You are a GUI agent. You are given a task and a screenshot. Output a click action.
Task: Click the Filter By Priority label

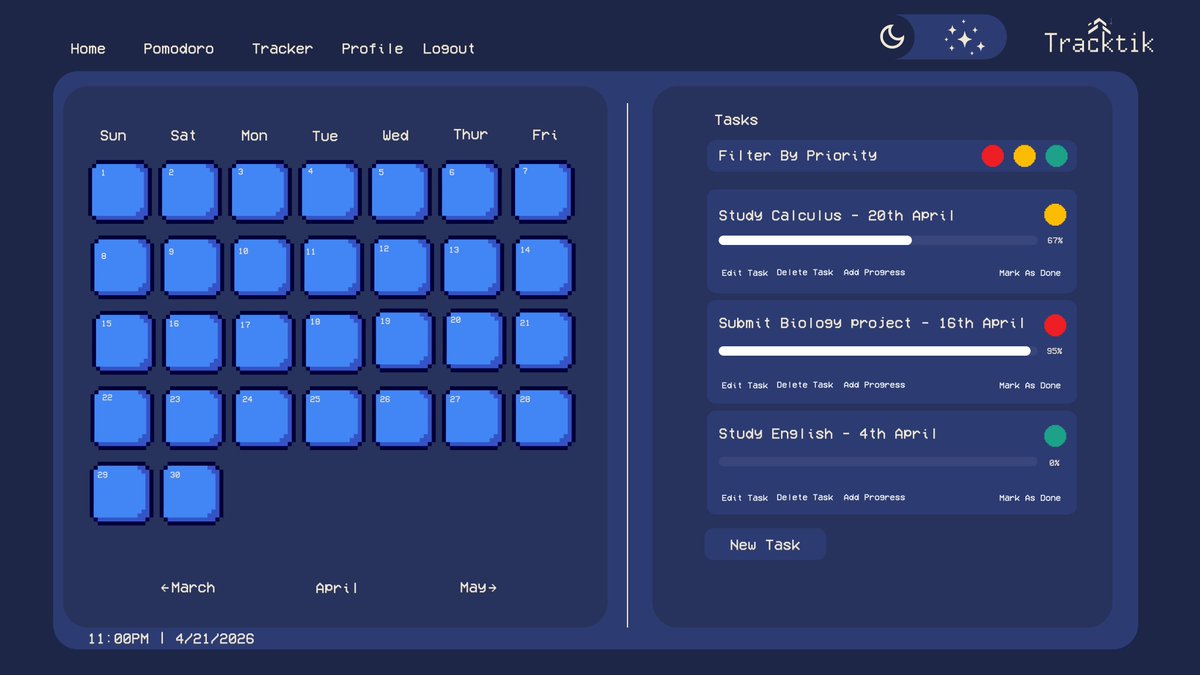coord(798,156)
